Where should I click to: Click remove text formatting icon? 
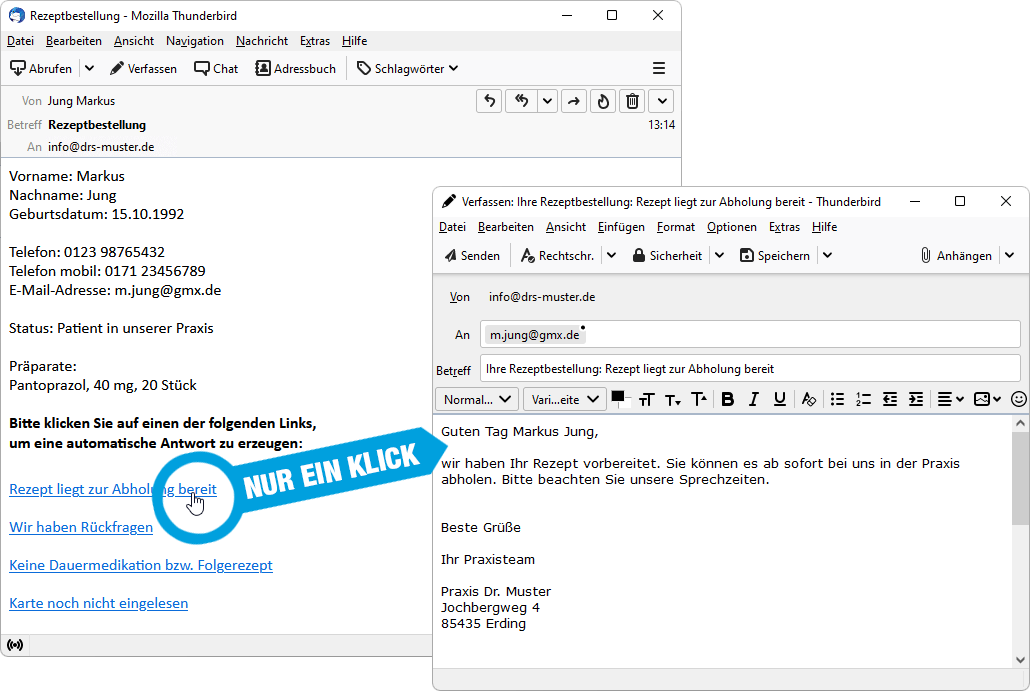coord(809,399)
